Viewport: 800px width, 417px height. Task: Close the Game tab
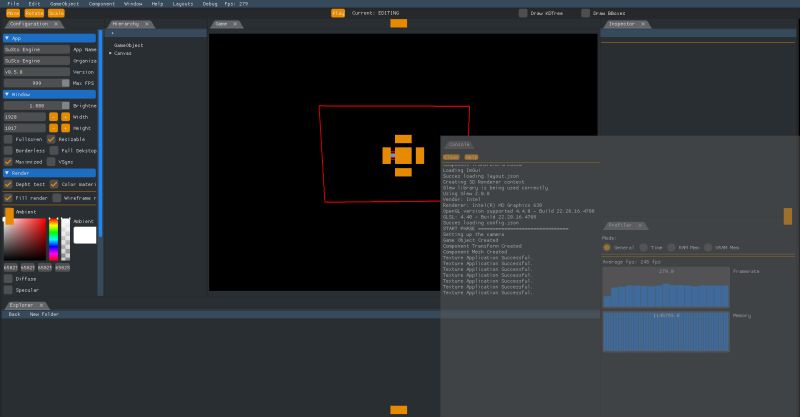[x=235, y=24]
